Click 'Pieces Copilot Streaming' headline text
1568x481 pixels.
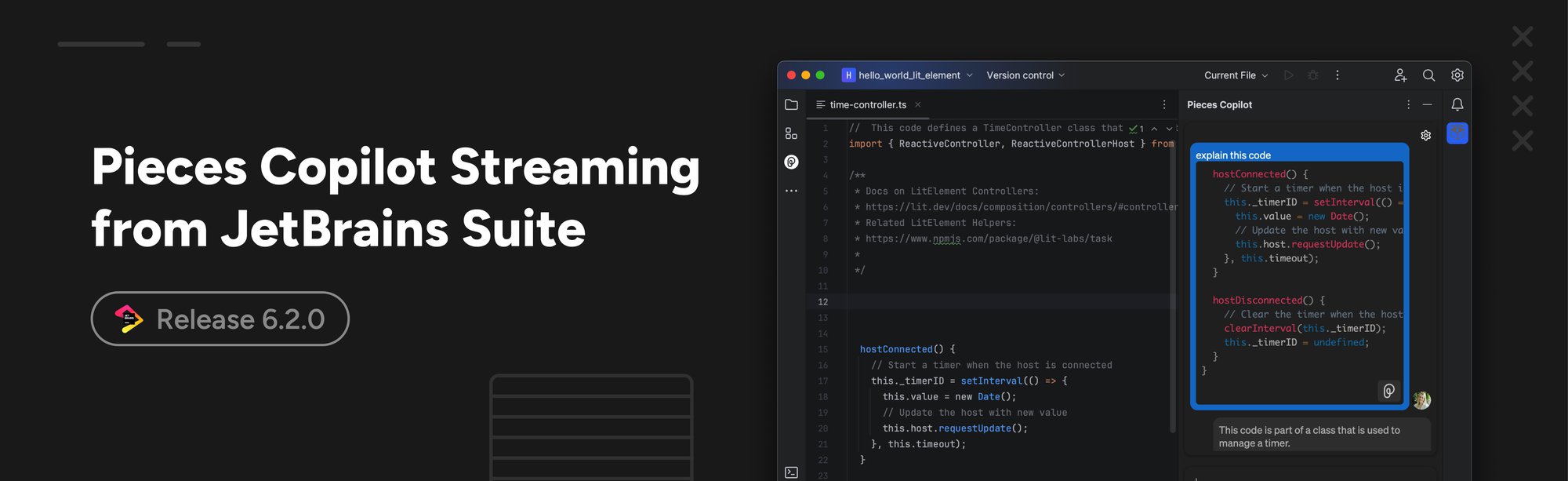(395, 167)
